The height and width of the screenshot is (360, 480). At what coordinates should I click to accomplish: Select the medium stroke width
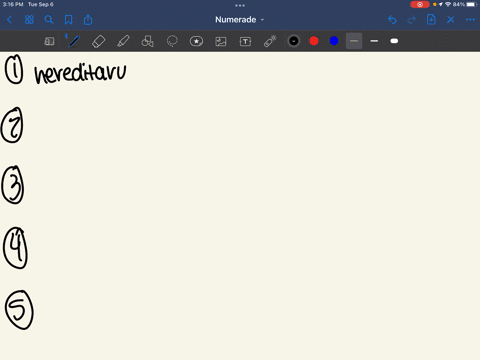(374, 41)
